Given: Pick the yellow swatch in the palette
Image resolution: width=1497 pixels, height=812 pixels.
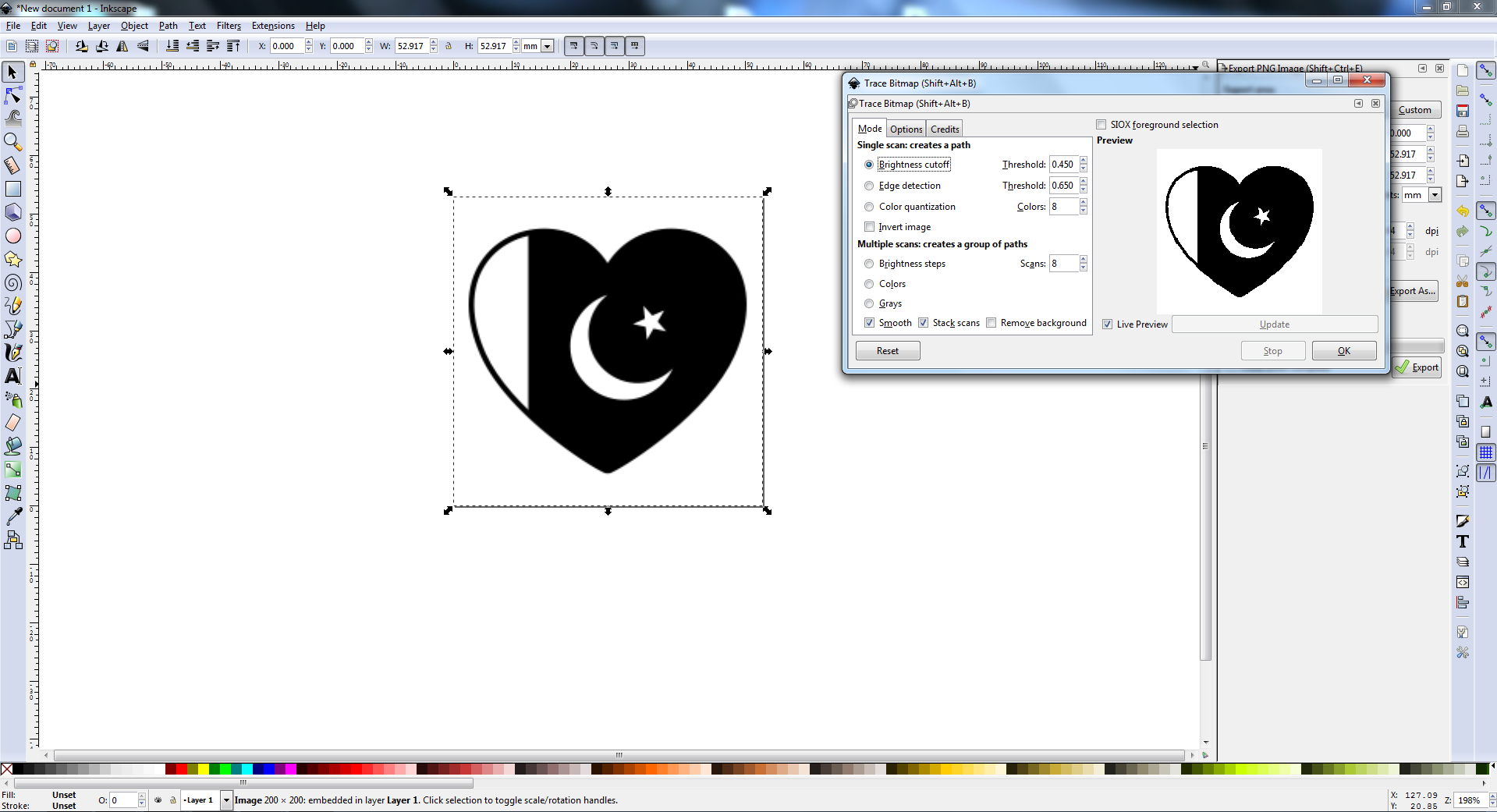Looking at the screenshot, I should 204,769.
